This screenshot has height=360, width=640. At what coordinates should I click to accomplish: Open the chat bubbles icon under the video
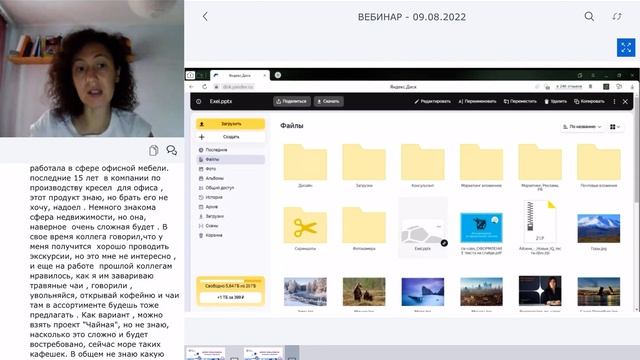point(171,150)
